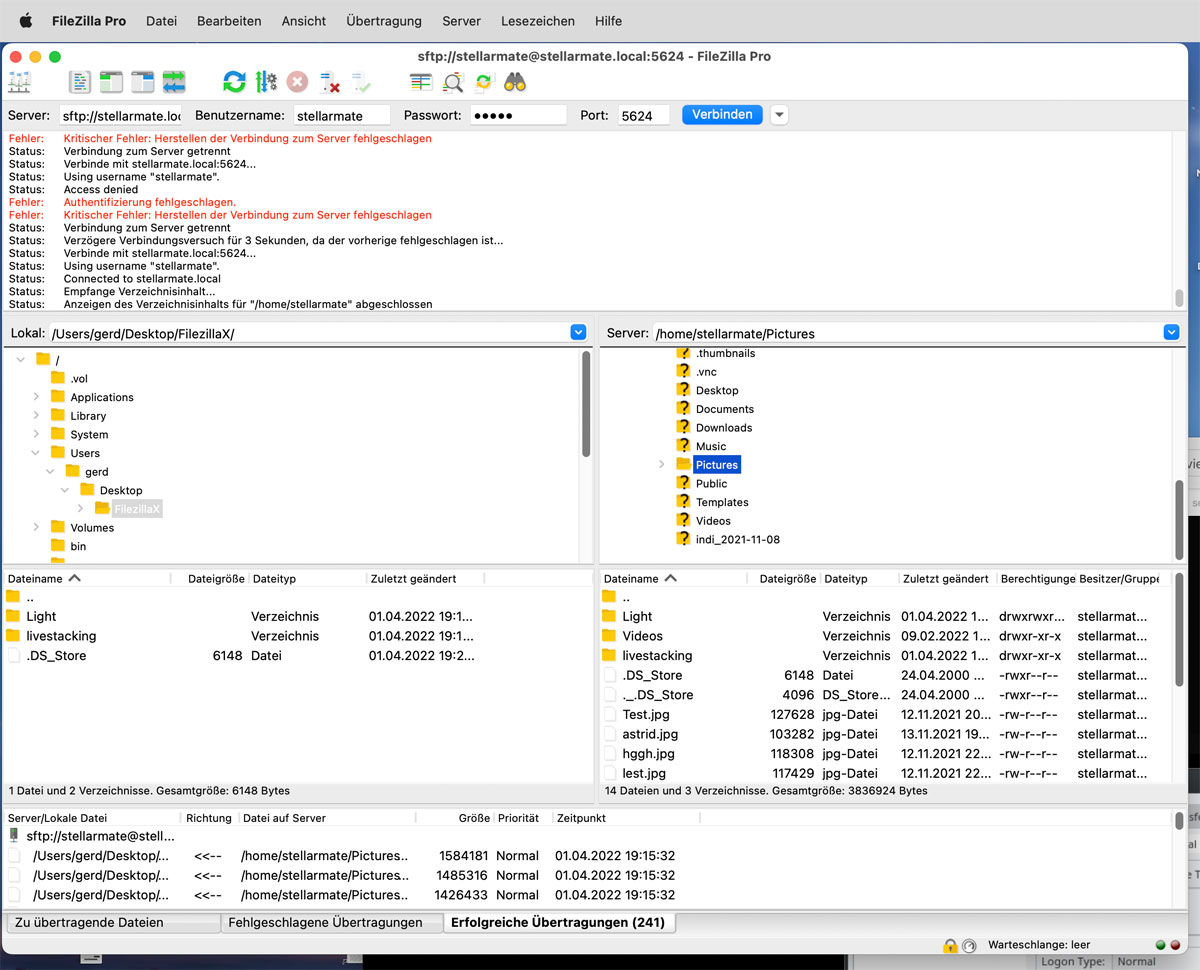The height and width of the screenshot is (970, 1200).
Task: Select Test.jpg in server list
Action: (887, 715)
